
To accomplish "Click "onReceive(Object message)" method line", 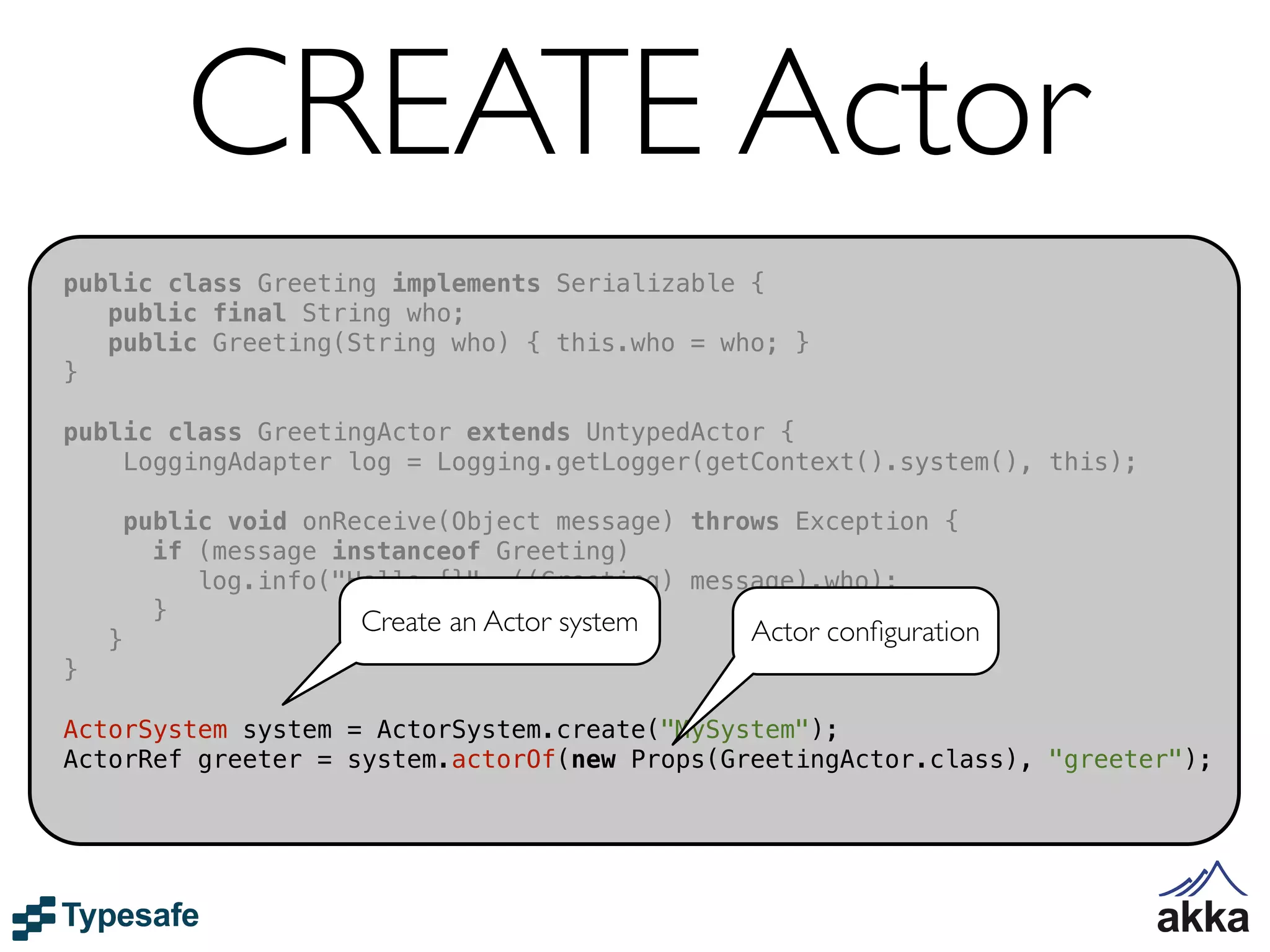I will 541,522.
